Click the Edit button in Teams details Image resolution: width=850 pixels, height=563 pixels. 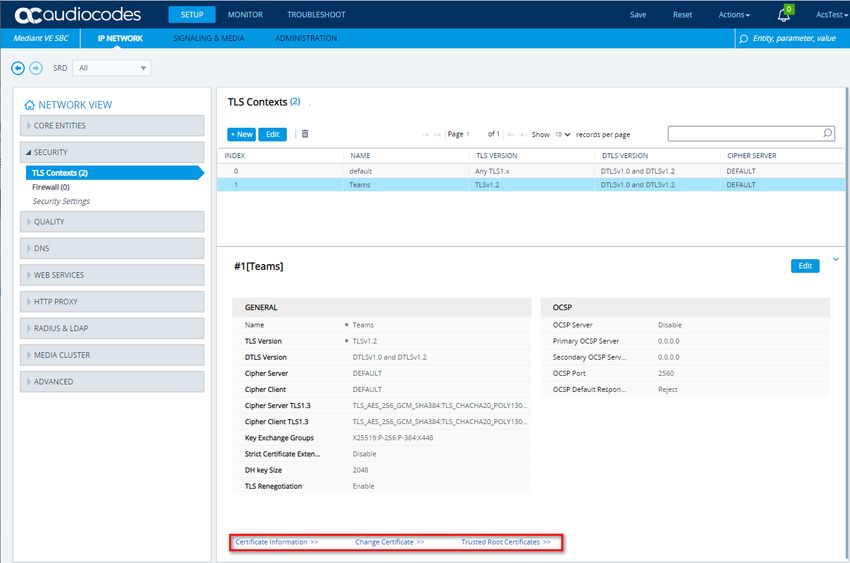pyautogui.click(x=805, y=266)
